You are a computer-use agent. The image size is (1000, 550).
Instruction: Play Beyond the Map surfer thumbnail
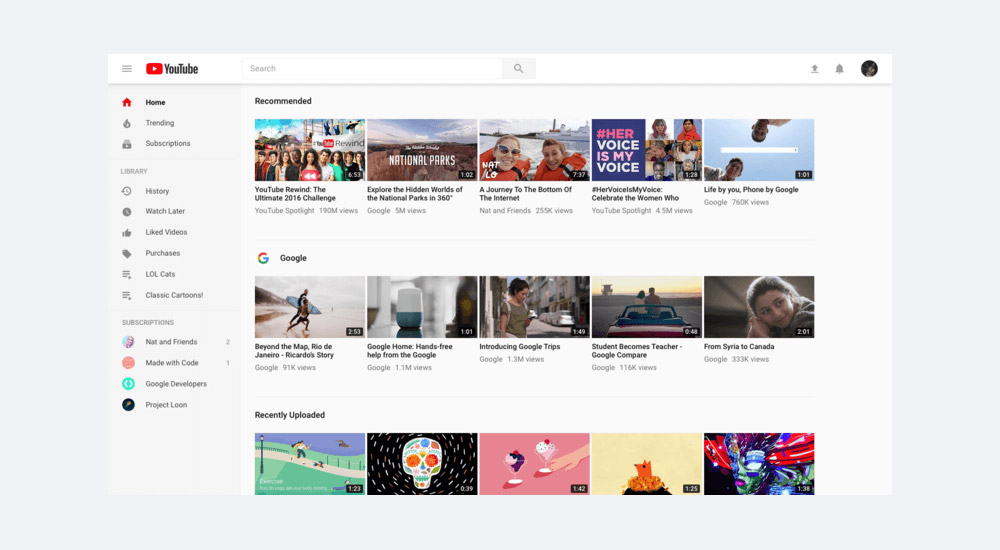(310, 307)
